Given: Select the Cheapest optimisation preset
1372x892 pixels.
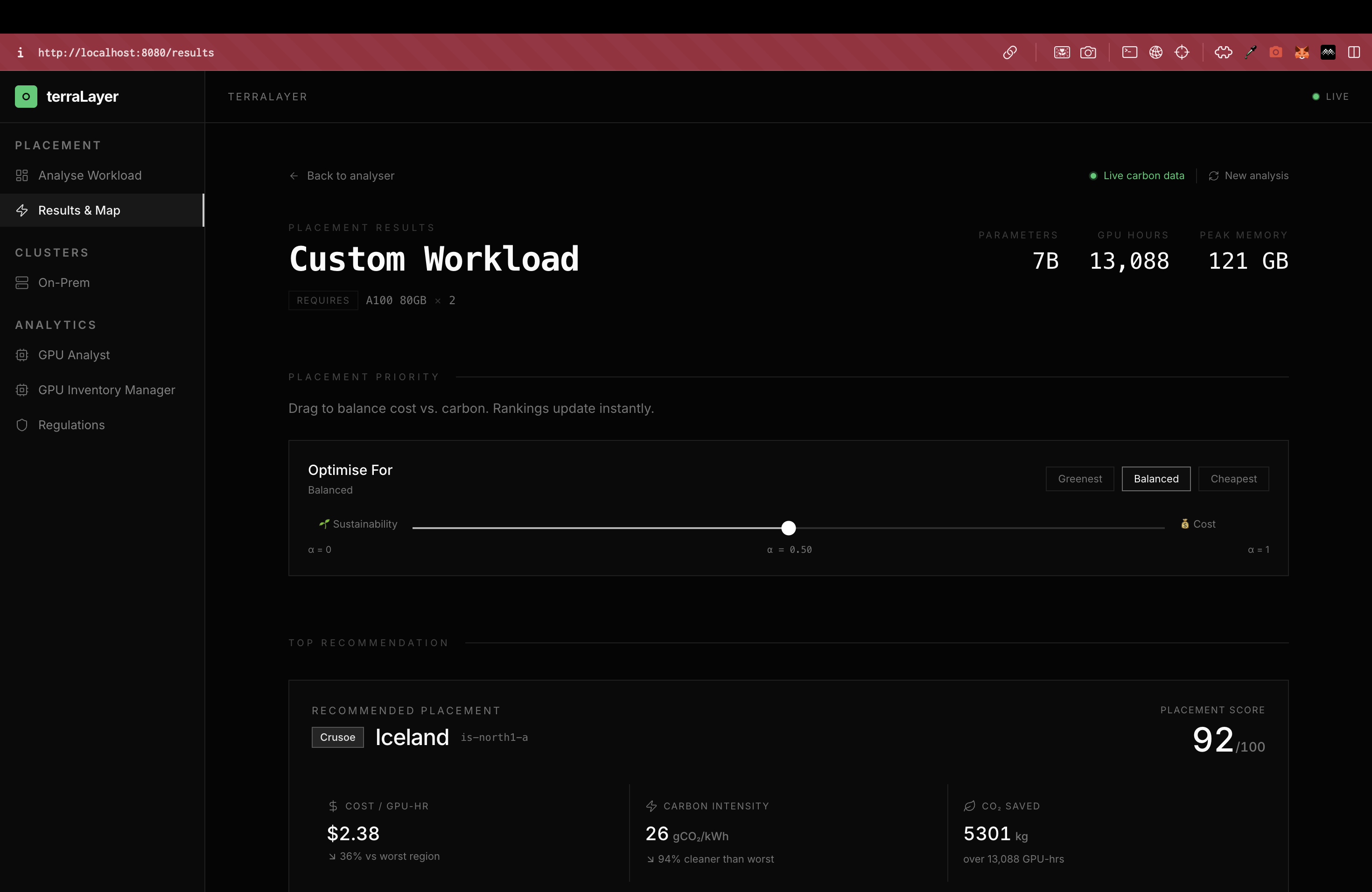Looking at the screenshot, I should [1233, 479].
